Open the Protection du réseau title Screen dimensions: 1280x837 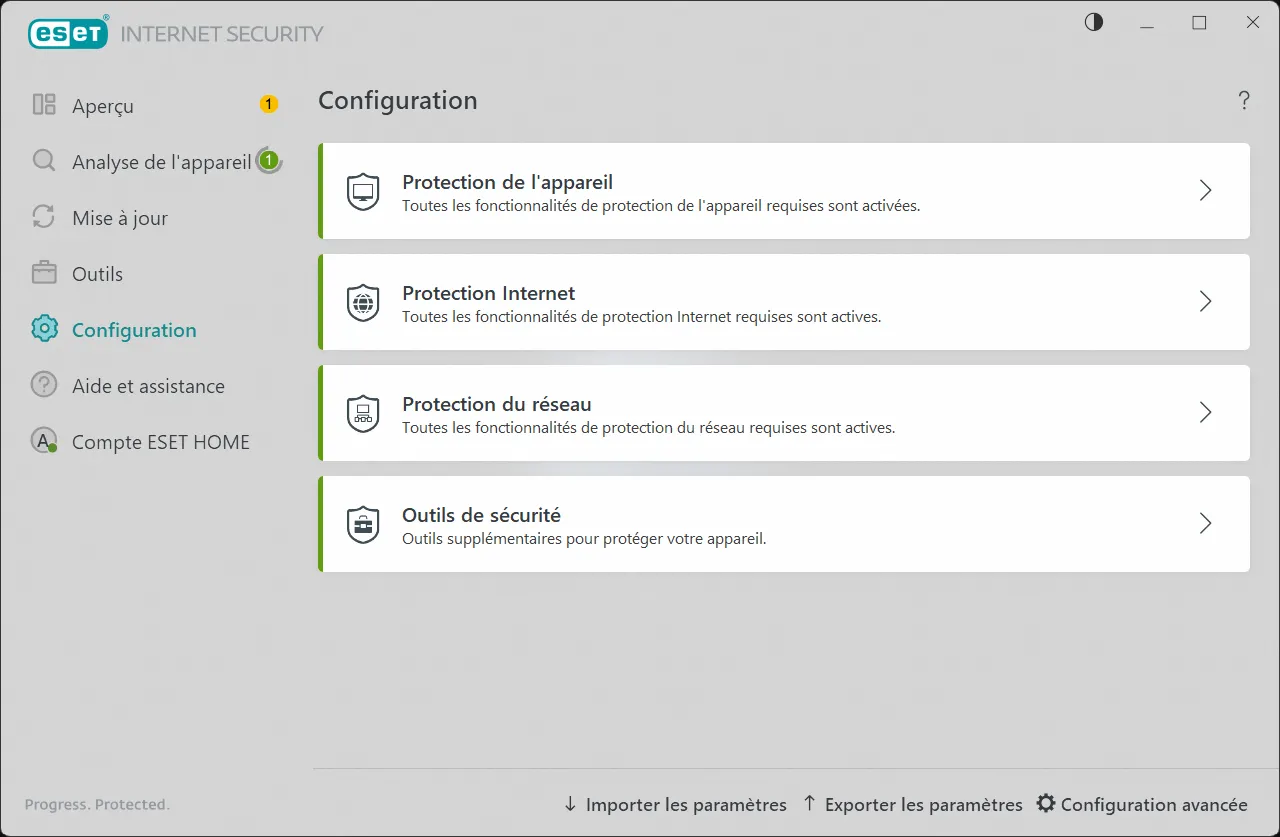(x=497, y=404)
